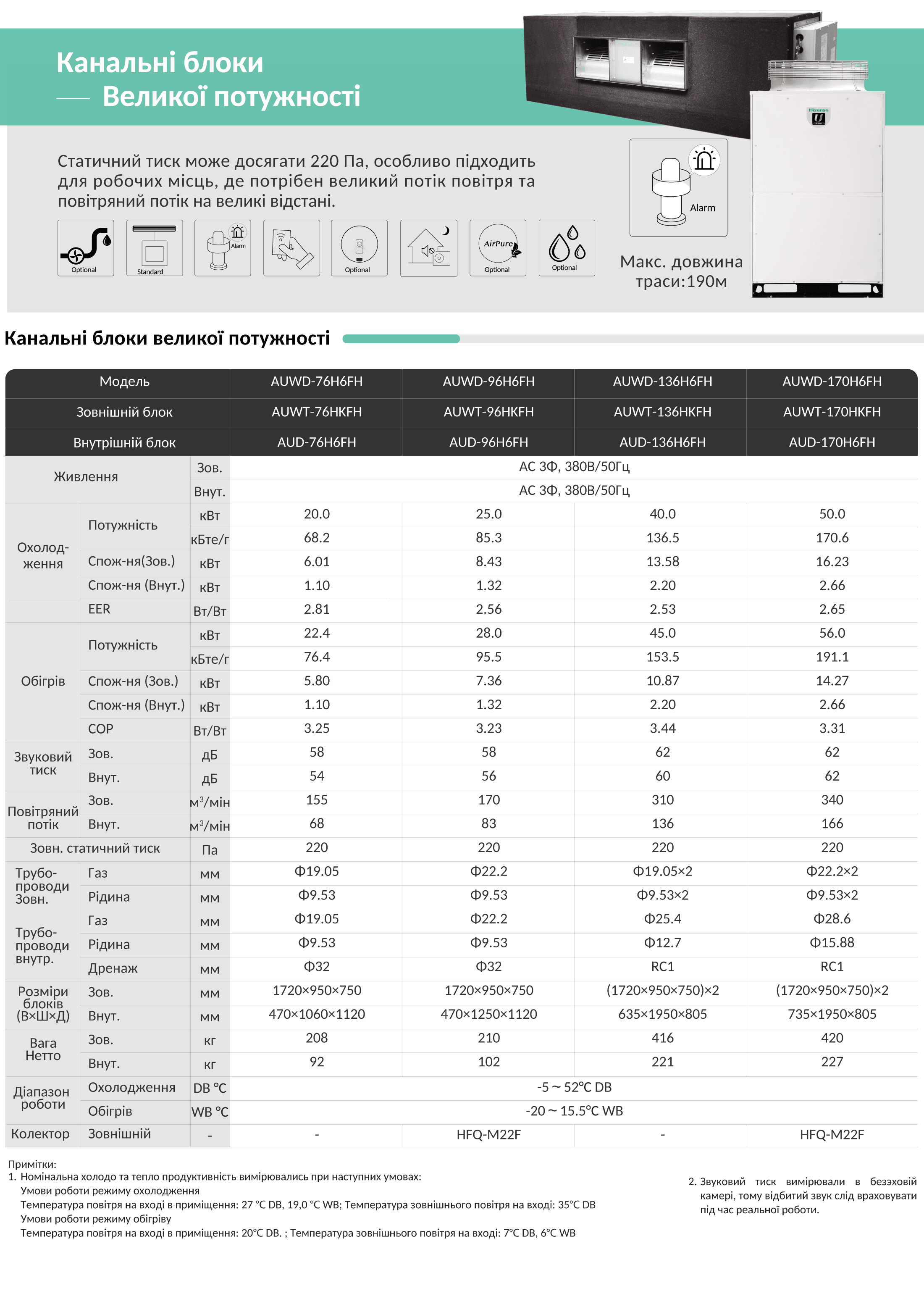Click the "Внутрішній блок" header label
The height and width of the screenshot is (1299, 924).
[125, 443]
